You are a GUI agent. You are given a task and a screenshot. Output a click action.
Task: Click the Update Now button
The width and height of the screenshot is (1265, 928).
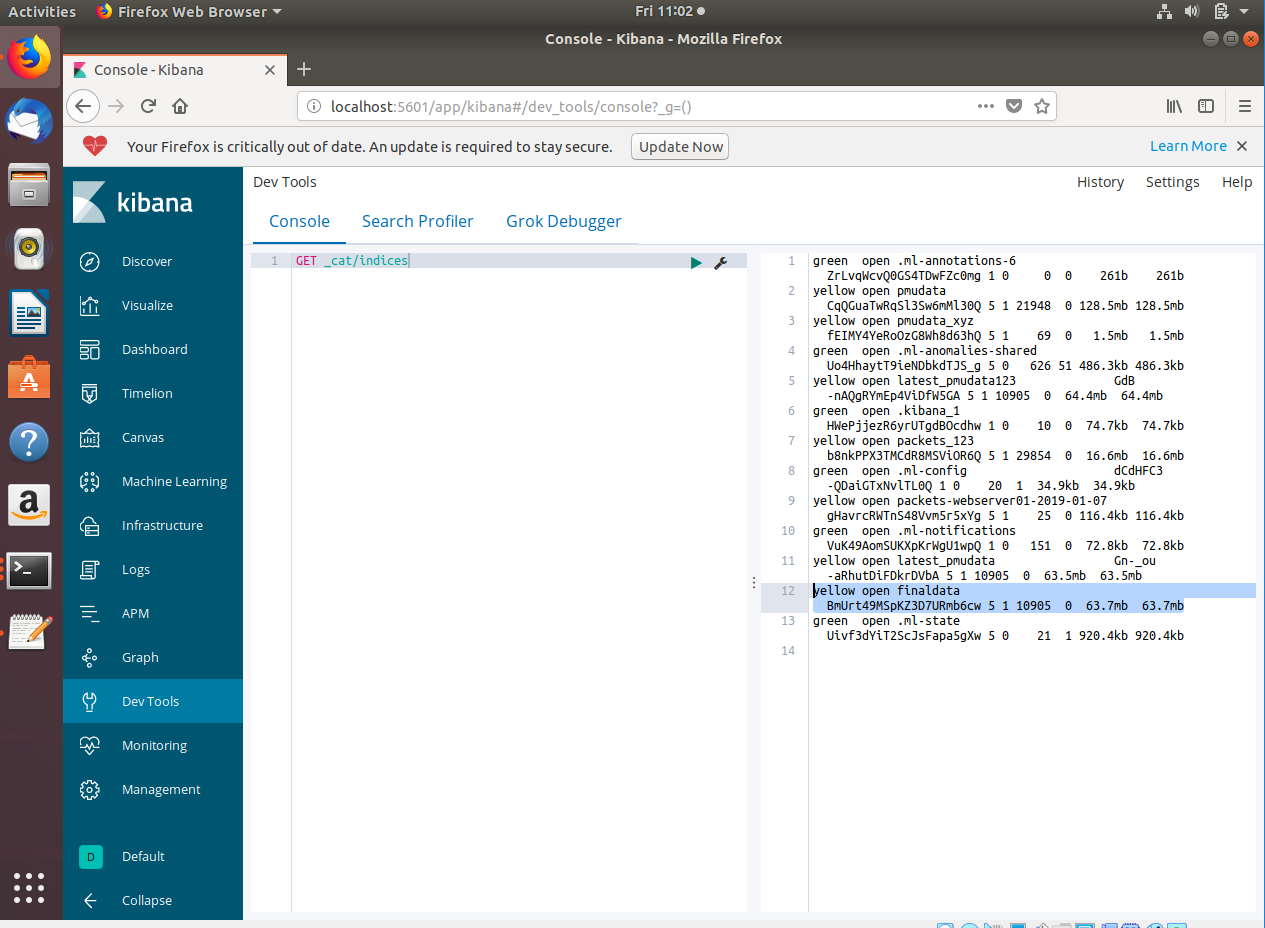point(680,147)
